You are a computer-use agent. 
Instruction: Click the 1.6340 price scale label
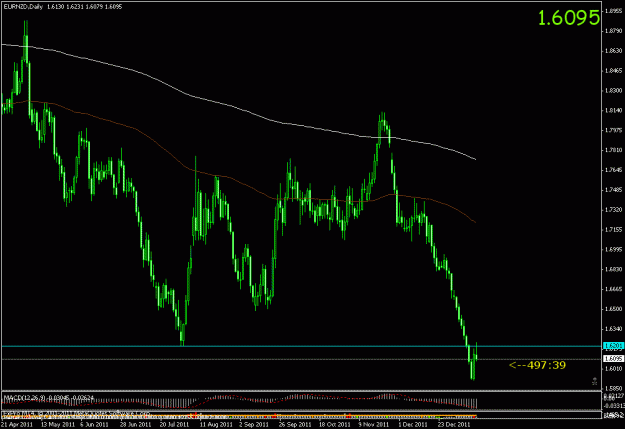click(614, 329)
